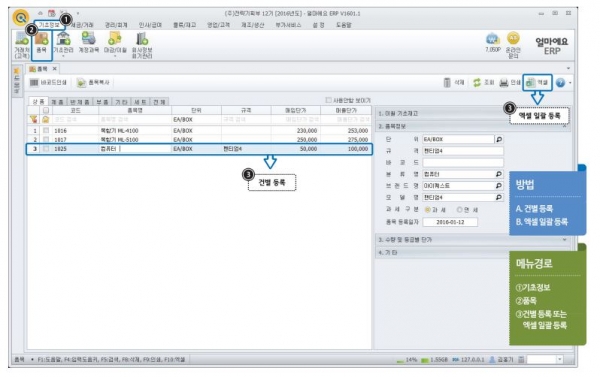Screen dimensions: 600x377
Task: Expand the 3. 수량 및 등급별 단가 section
Action: [472, 240]
